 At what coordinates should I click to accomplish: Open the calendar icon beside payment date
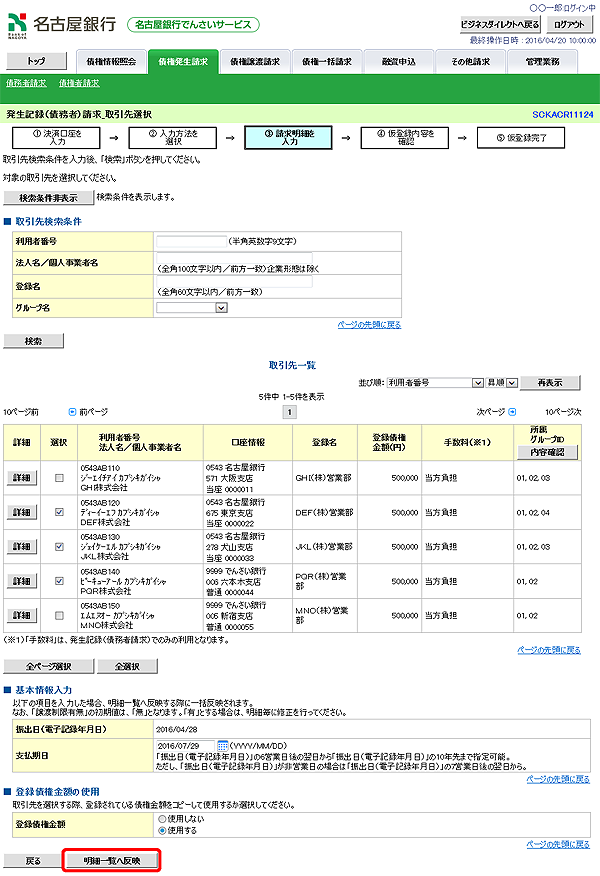click(222, 746)
